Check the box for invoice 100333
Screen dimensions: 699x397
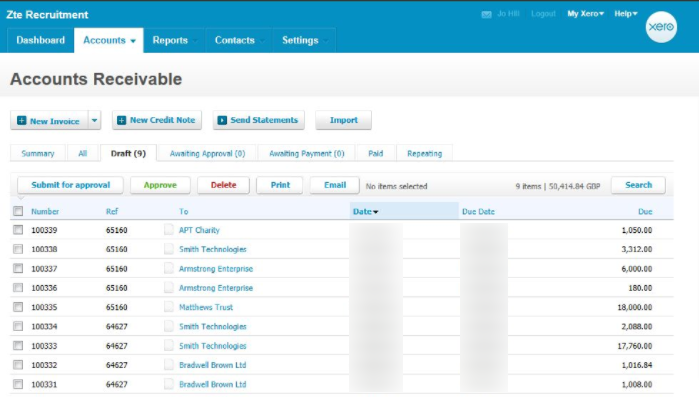point(18,345)
